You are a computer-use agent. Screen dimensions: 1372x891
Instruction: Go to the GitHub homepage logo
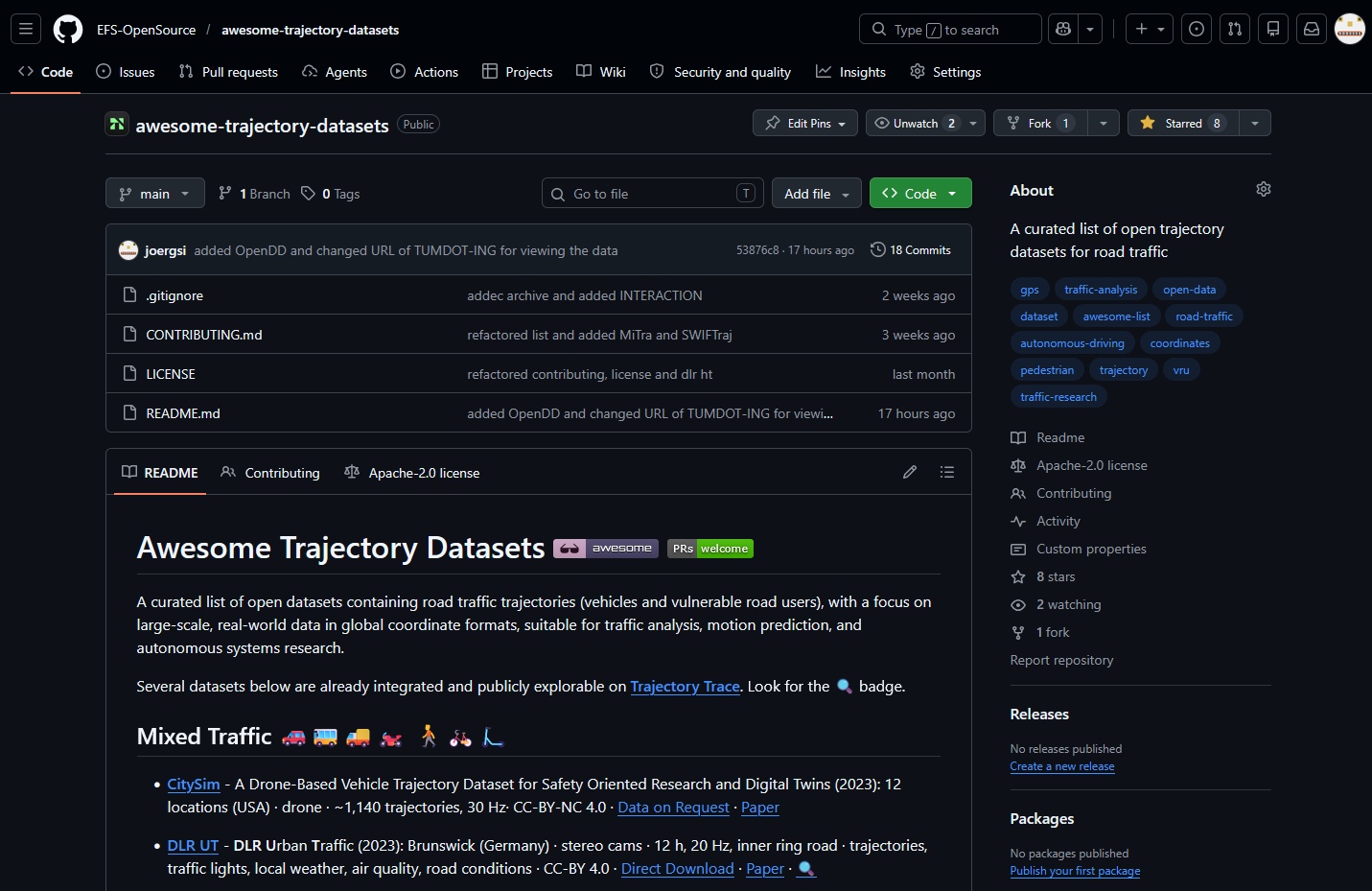tap(68, 30)
